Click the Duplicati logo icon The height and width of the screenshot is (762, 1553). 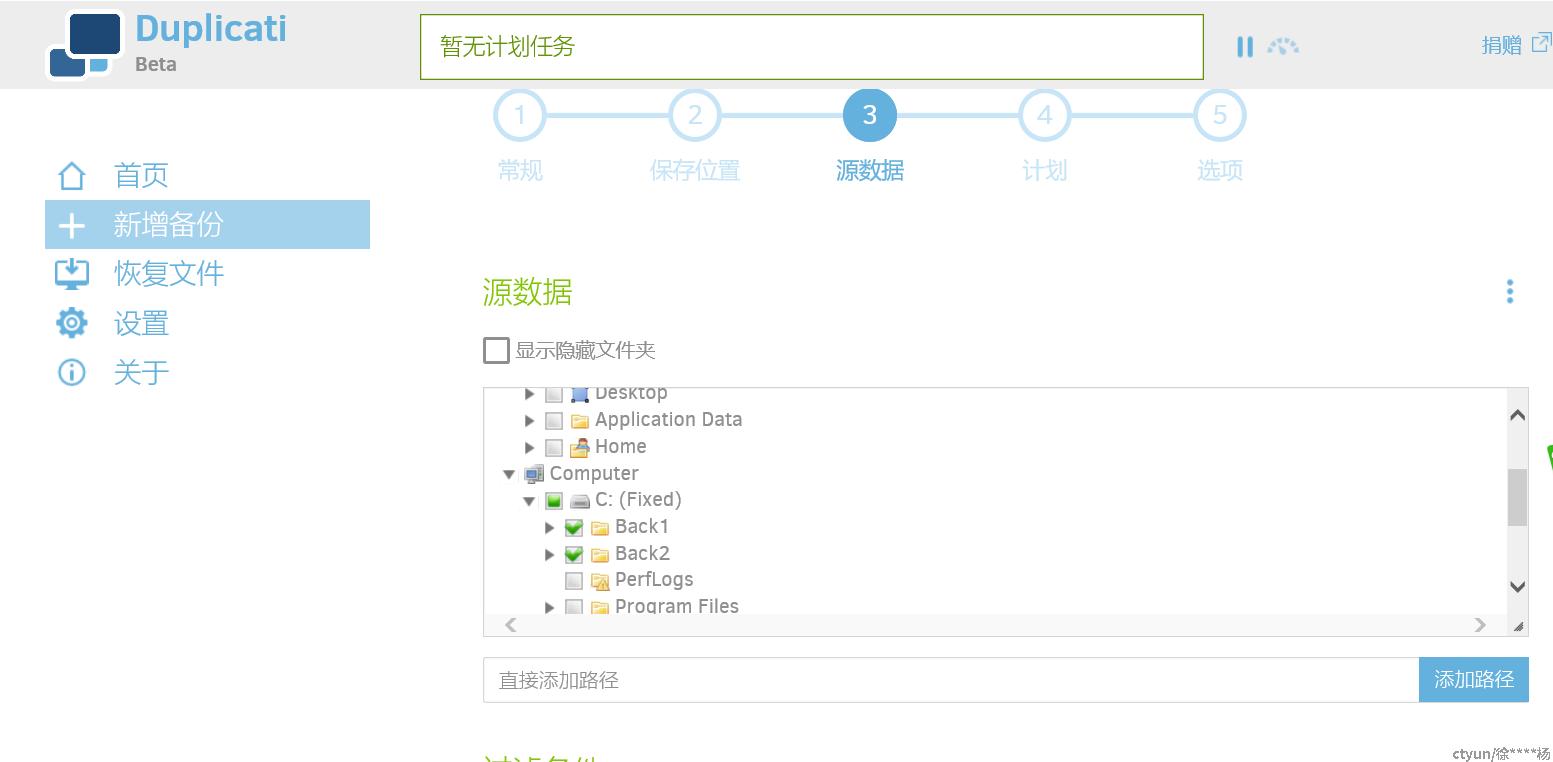[x=86, y=44]
